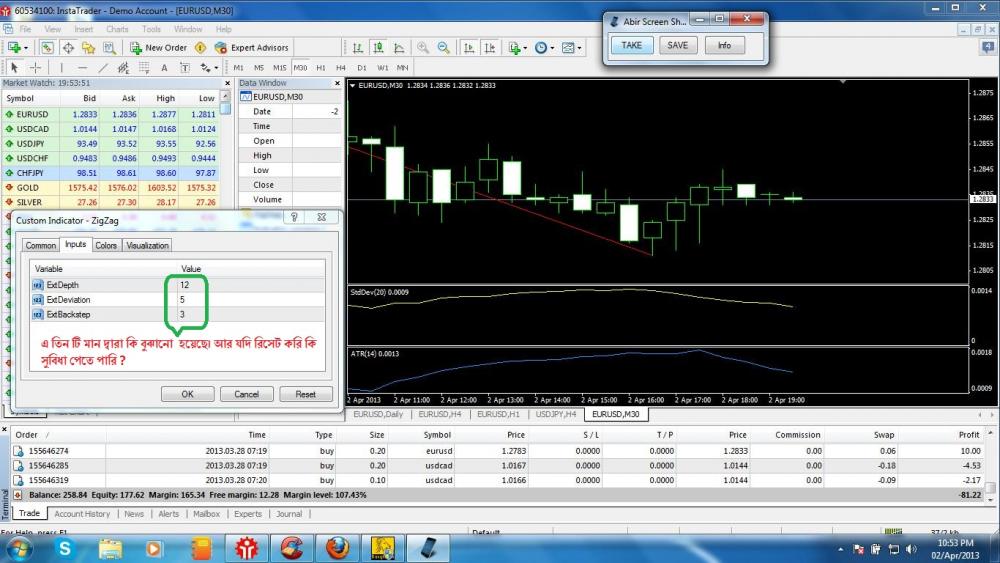Open the arrows objects dropdown
The height and width of the screenshot is (563, 1000).
pos(209,68)
